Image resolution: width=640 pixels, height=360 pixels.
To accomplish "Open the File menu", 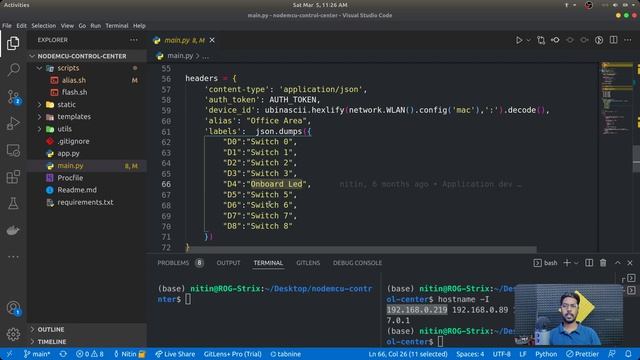I will 7,25.
